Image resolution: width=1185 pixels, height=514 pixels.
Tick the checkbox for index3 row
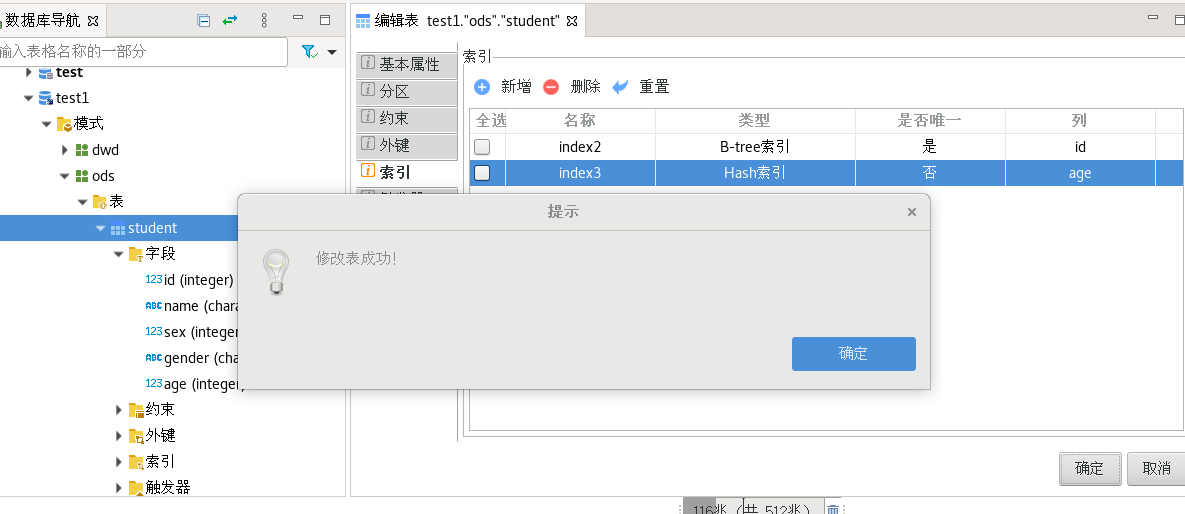click(x=482, y=173)
